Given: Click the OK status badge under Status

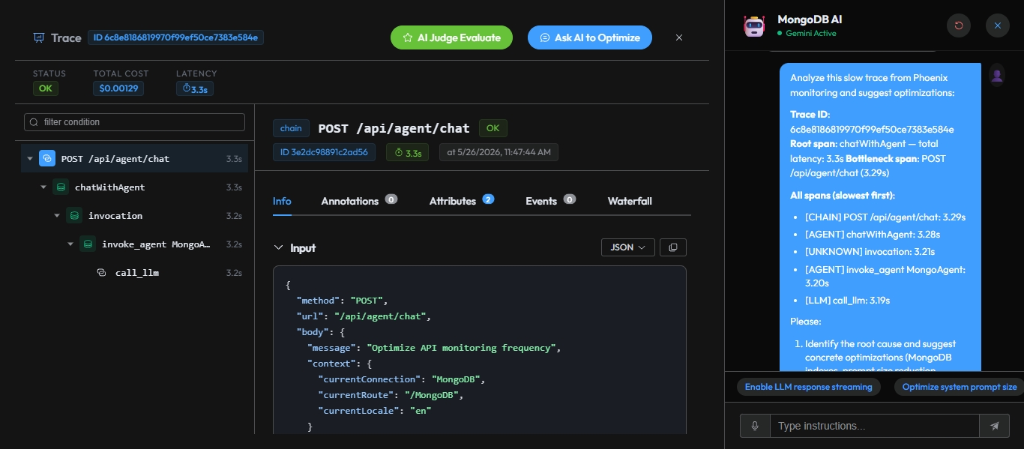Looking at the screenshot, I should (x=45, y=89).
